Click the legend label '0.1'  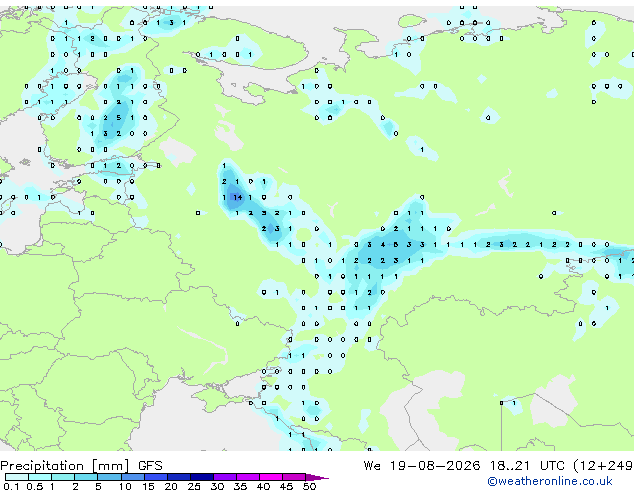tap(12, 486)
